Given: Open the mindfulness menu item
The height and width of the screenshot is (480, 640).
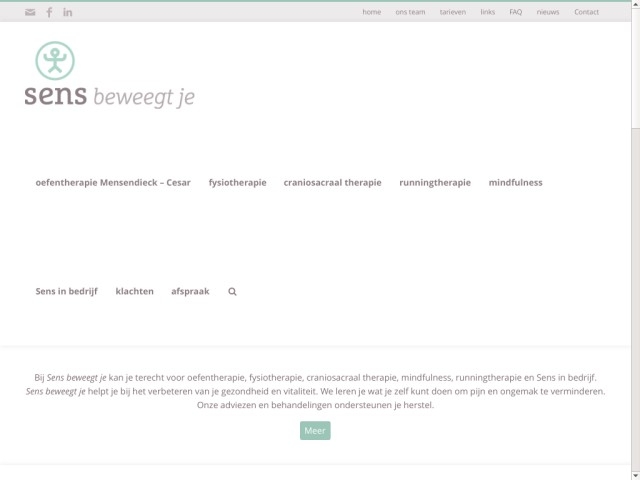Looking at the screenshot, I should point(515,183).
